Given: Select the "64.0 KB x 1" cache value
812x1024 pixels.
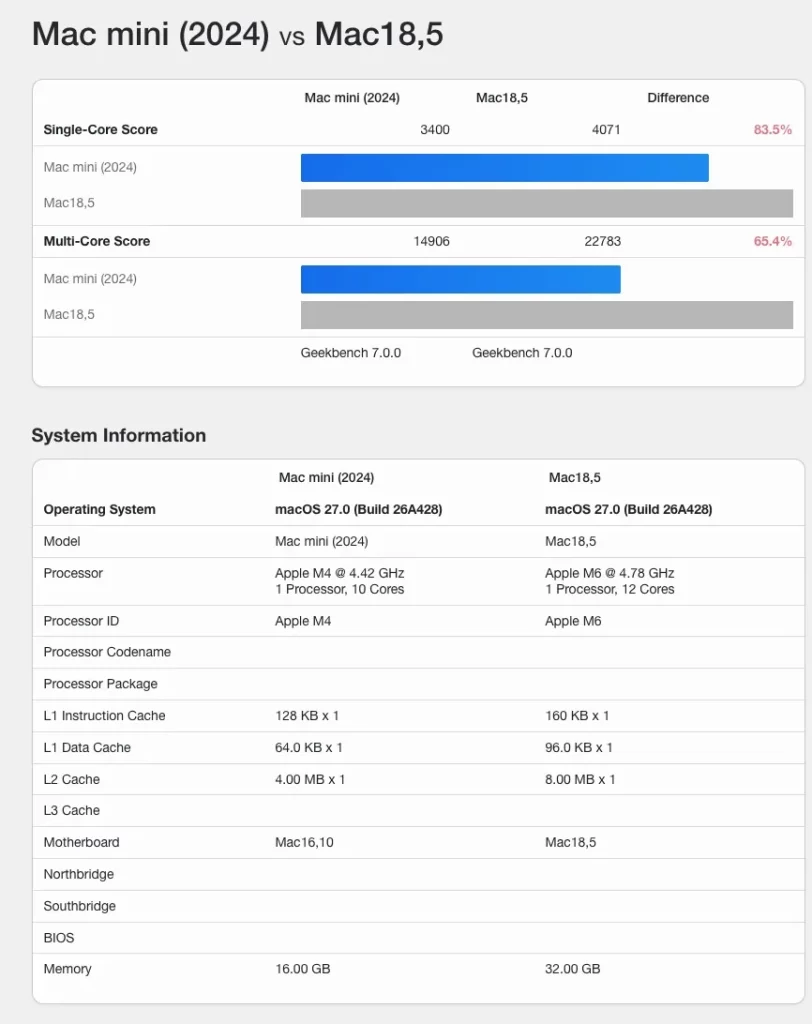Looking at the screenshot, I should coord(309,748).
